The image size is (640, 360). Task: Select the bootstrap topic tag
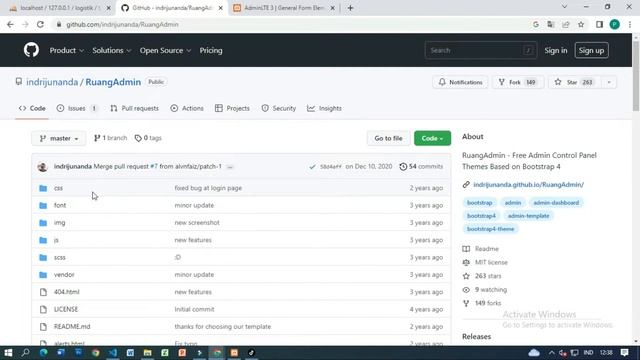pyautogui.click(x=480, y=203)
